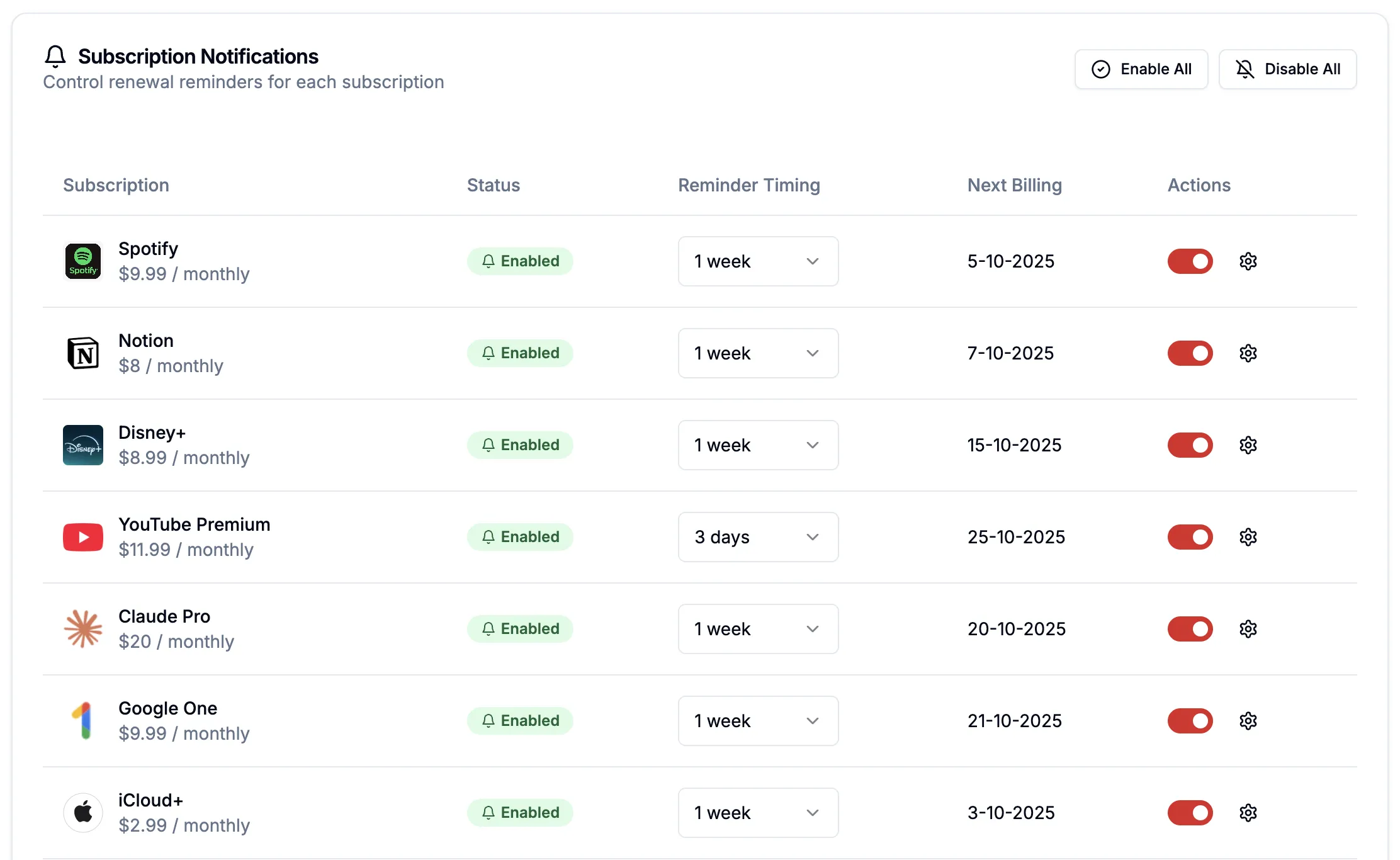Screen dimensions: 1400x860
Task: Click the Google One logo icon
Action: [x=83, y=721]
